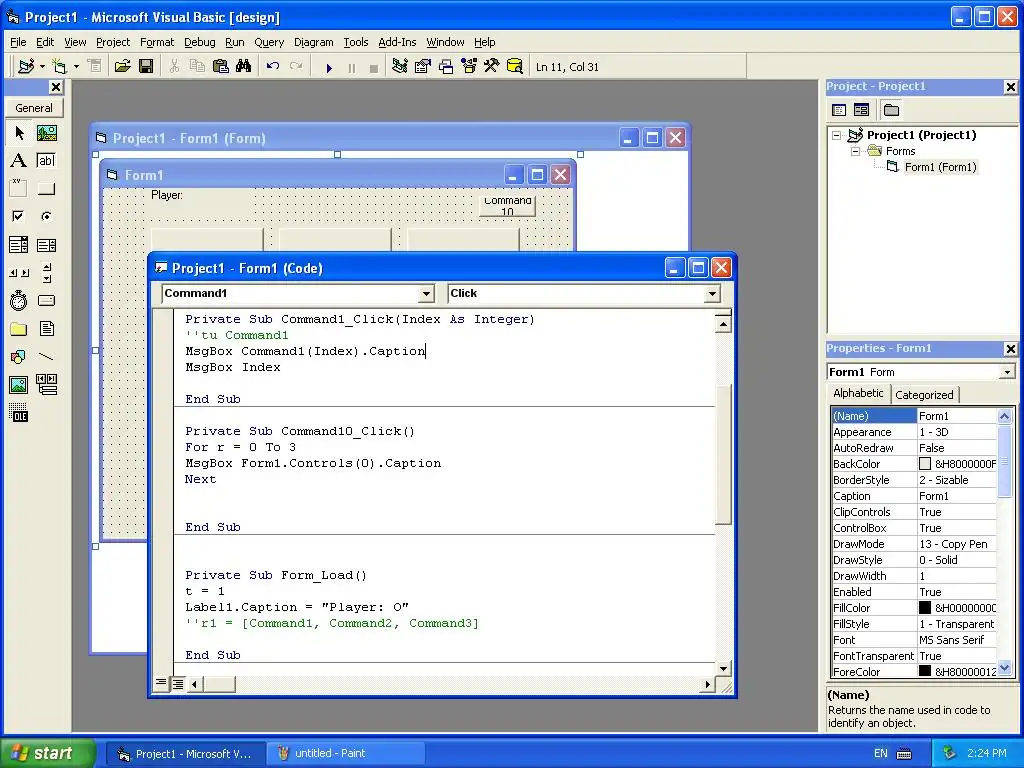
Task: Click the ForeColor color swatch value
Action: pyautogui.click(x=925, y=671)
